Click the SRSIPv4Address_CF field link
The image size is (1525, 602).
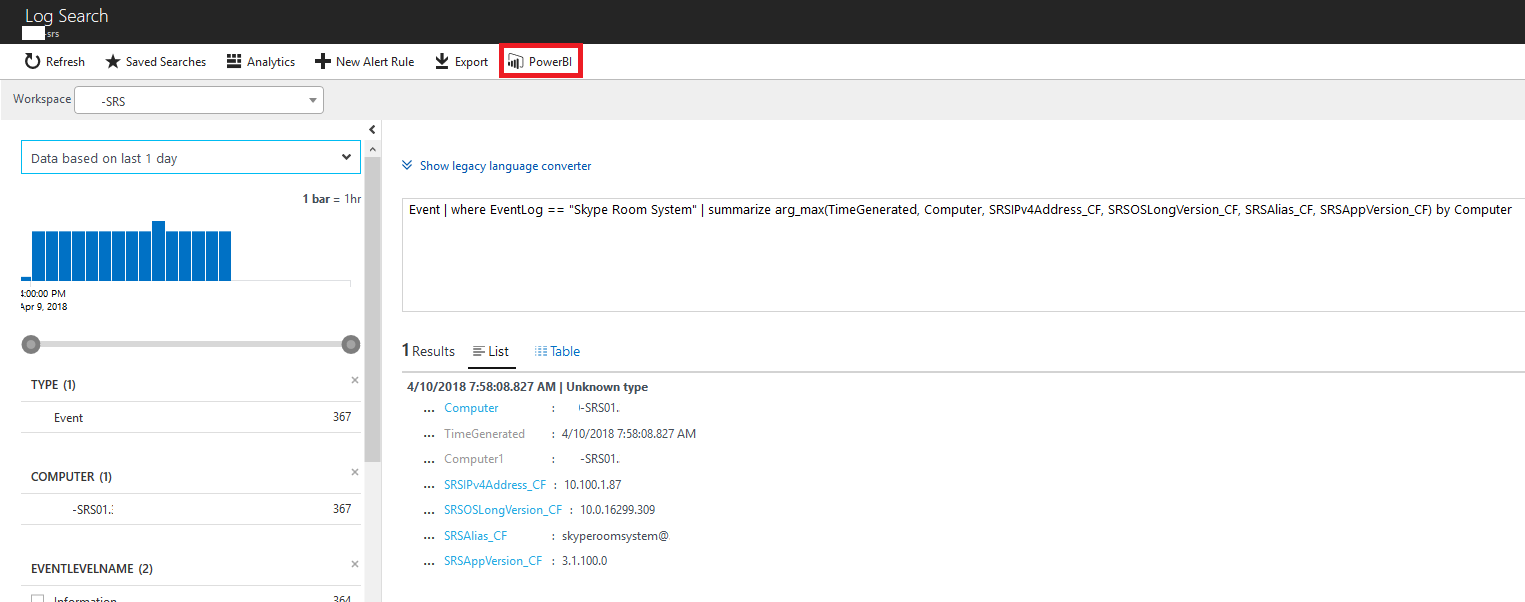point(495,485)
